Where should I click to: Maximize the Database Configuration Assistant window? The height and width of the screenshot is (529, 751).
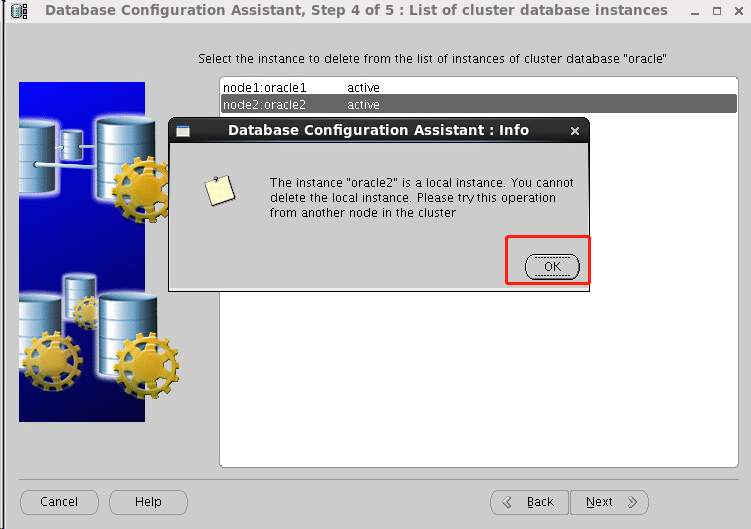point(717,11)
